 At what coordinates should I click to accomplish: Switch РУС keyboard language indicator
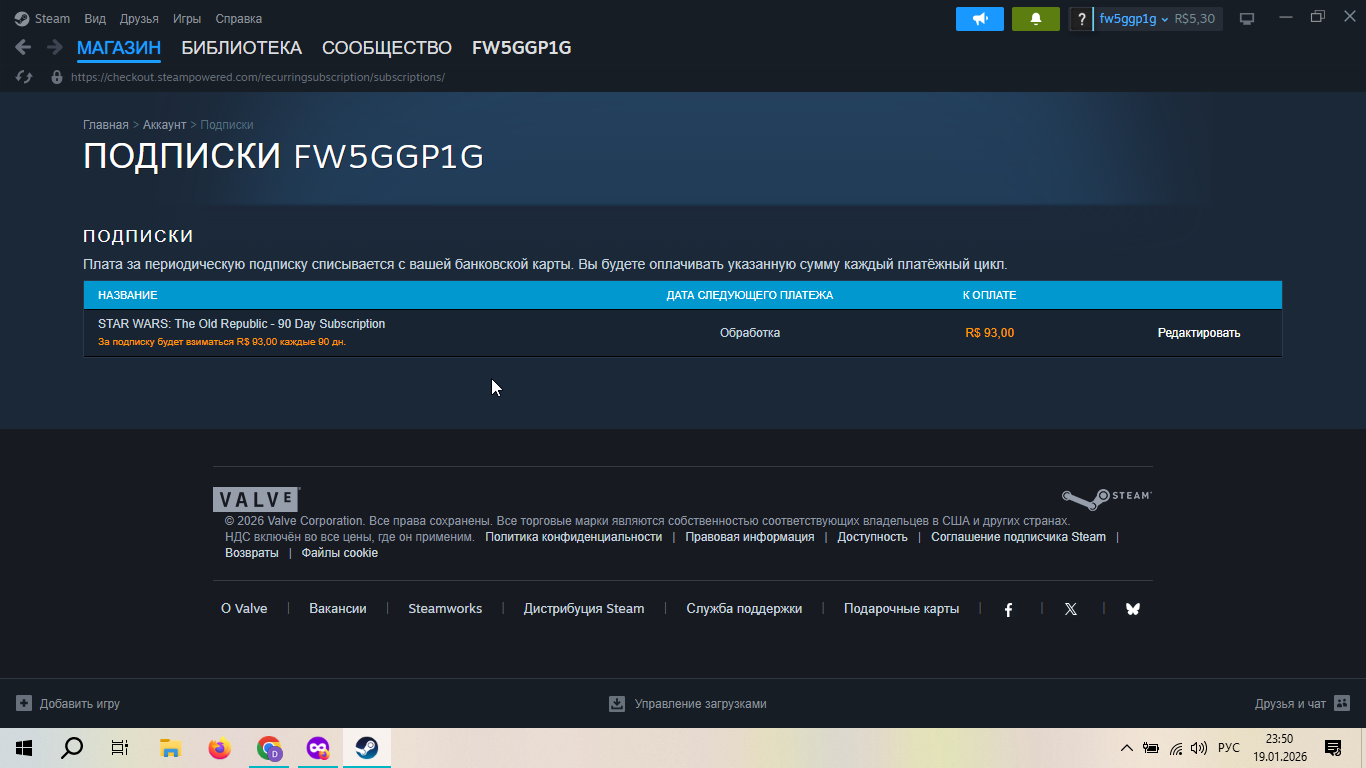[x=1229, y=748]
